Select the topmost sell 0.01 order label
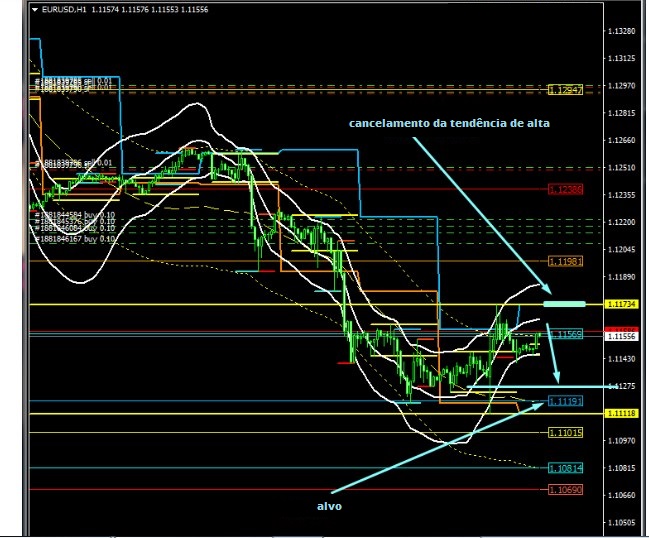 click(76, 81)
